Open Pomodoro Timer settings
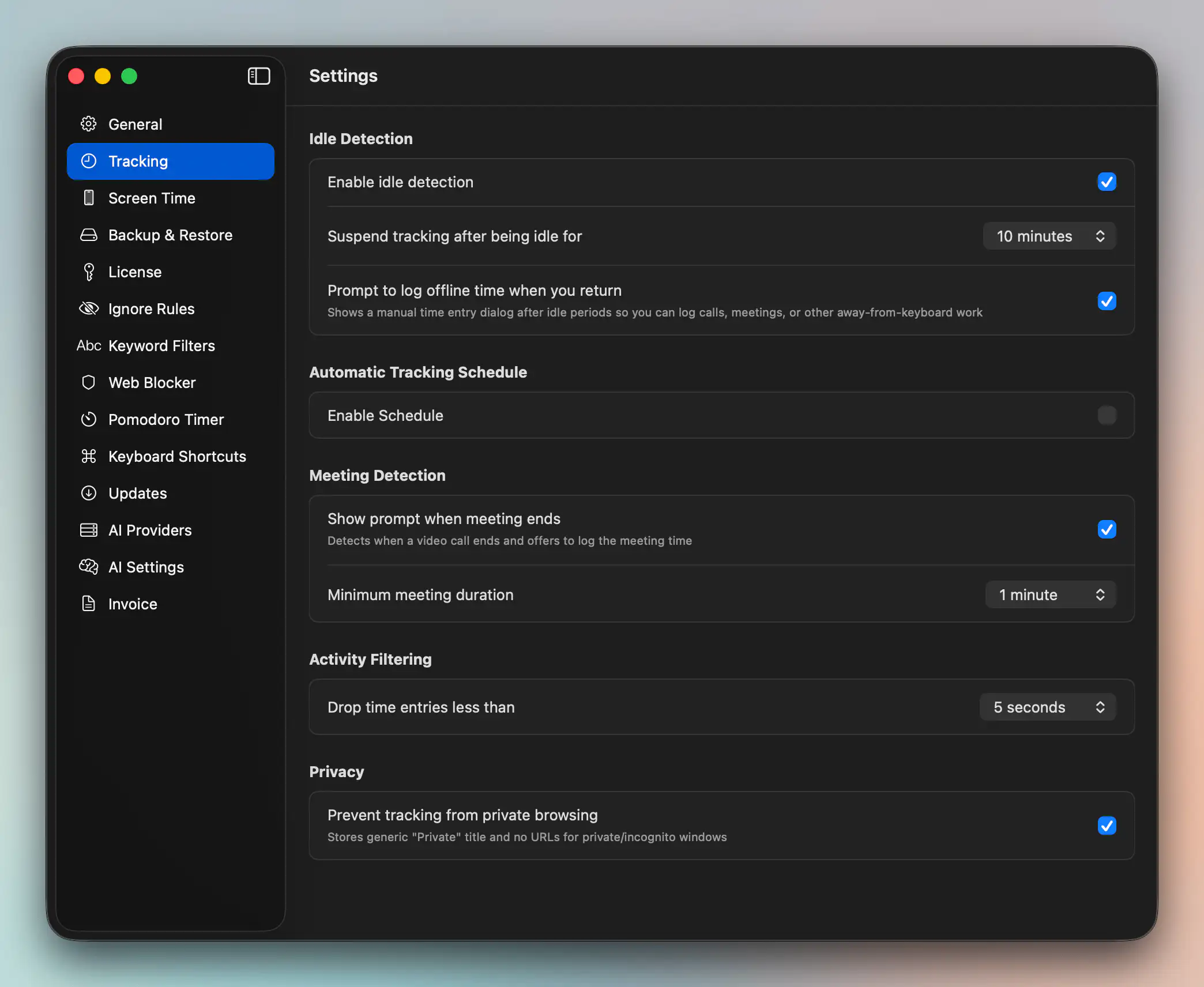Image resolution: width=1204 pixels, height=987 pixels. 170,419
